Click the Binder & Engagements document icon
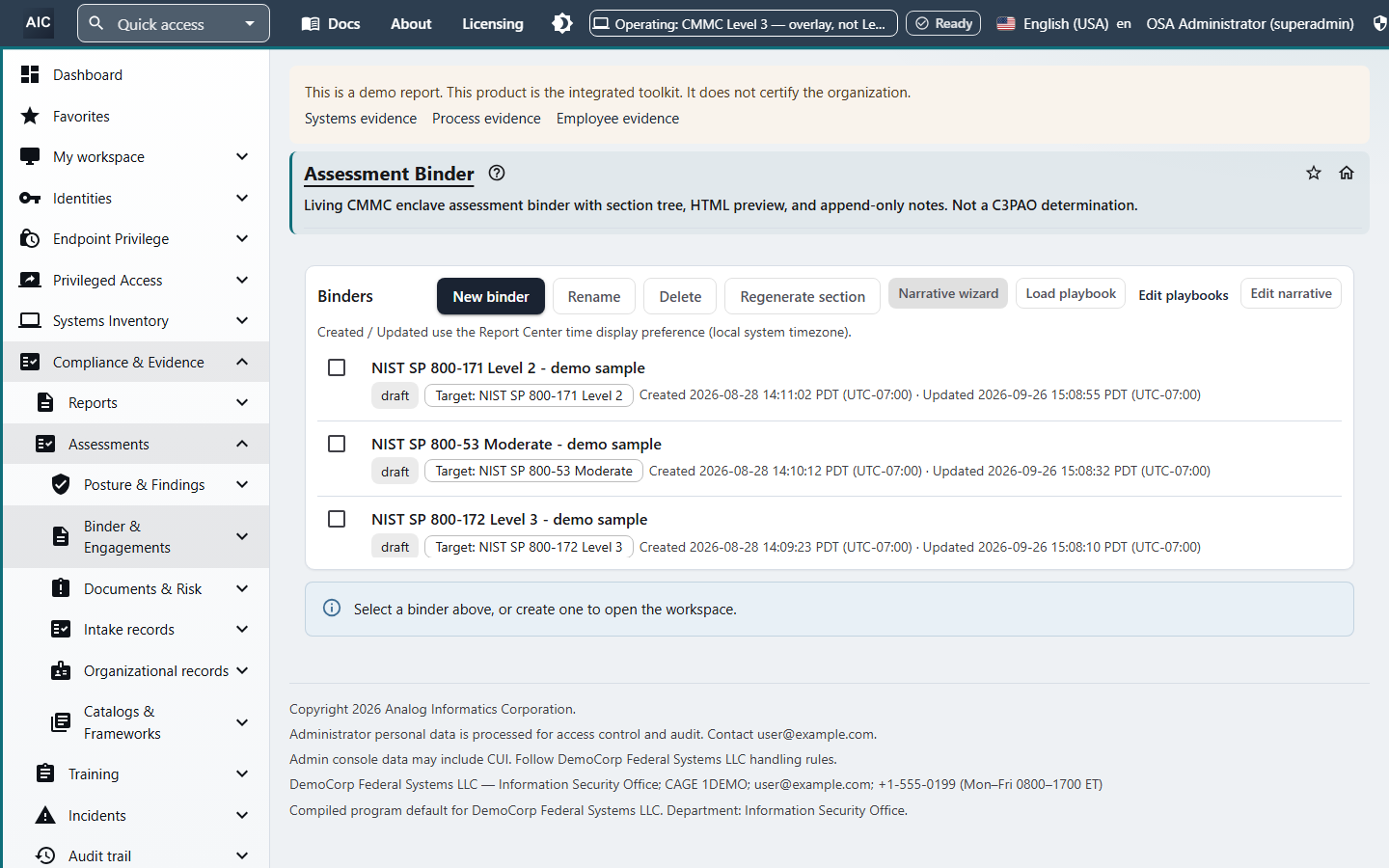This screenshot has width=1389, height=868. click(61, 536)
